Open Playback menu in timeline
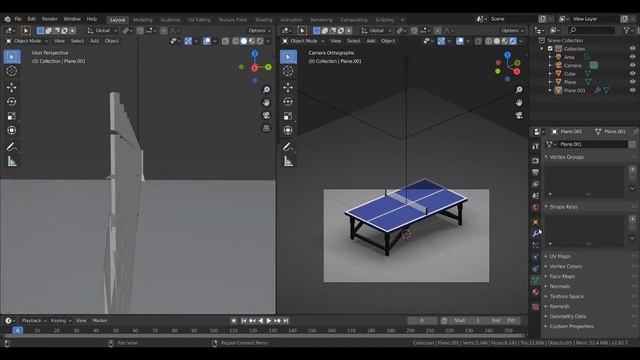The image size is (640, 360). pos(33,321)
